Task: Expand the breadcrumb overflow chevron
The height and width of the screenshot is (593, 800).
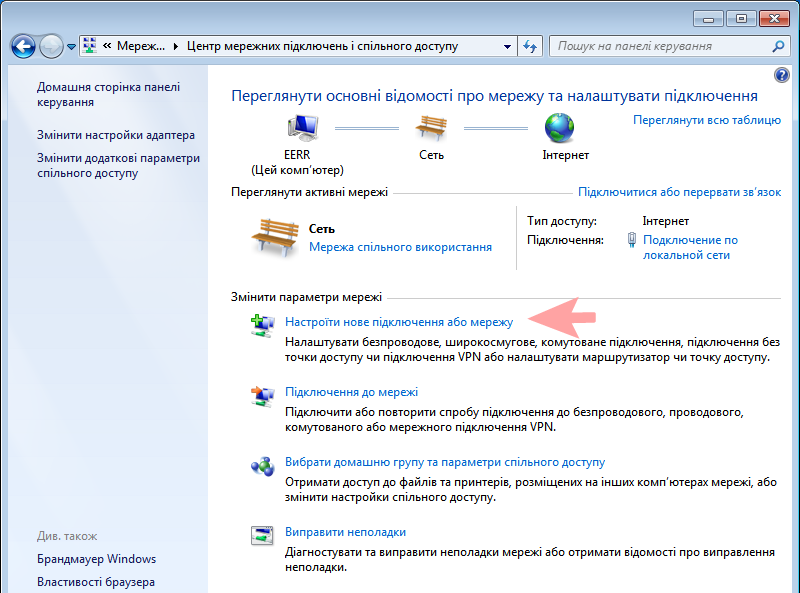Action: (110, 45)
